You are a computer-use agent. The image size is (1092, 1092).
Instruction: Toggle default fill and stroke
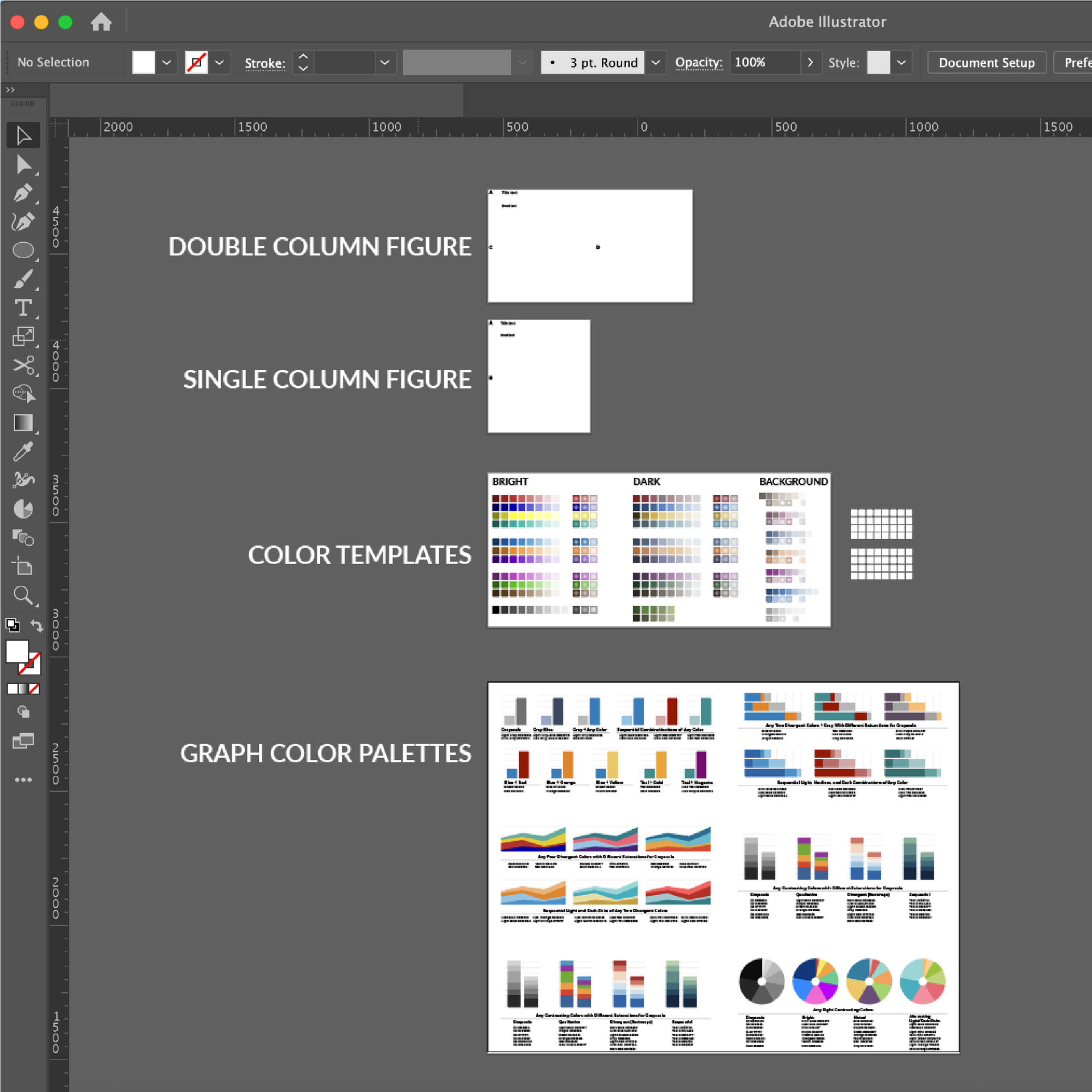click(13, 624)
